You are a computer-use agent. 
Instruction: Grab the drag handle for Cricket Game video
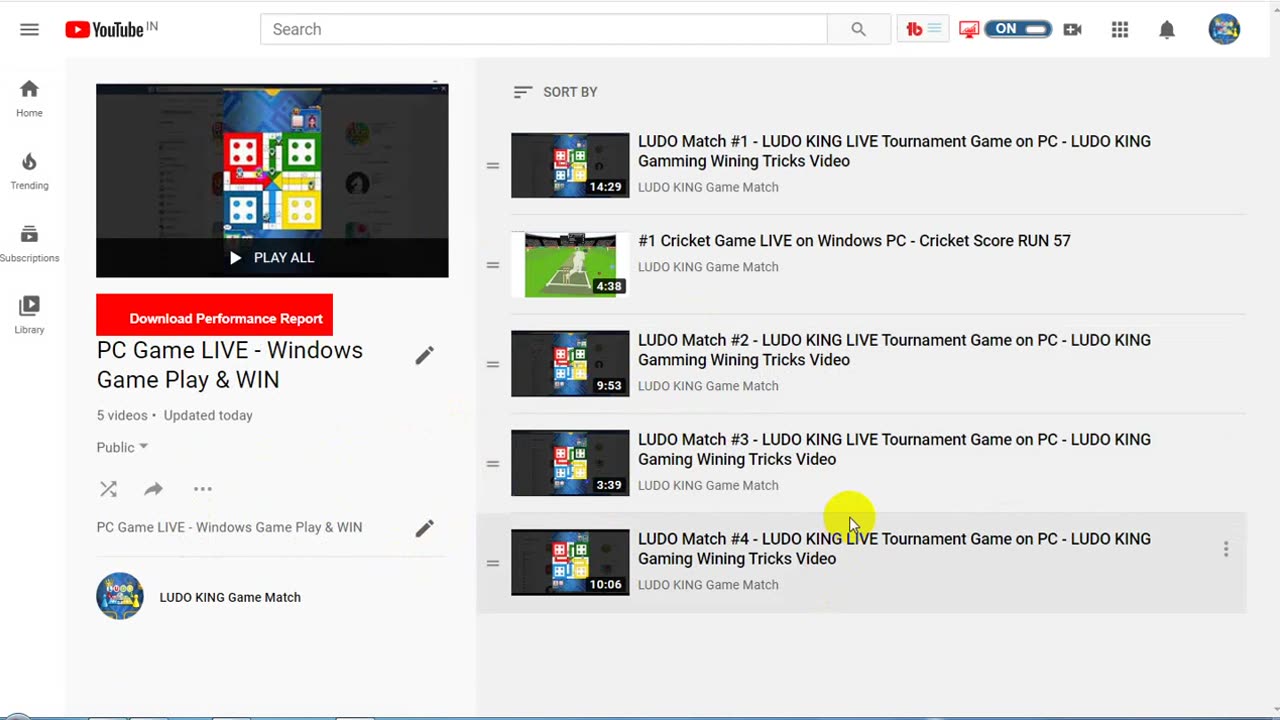[x=493, y=265]
